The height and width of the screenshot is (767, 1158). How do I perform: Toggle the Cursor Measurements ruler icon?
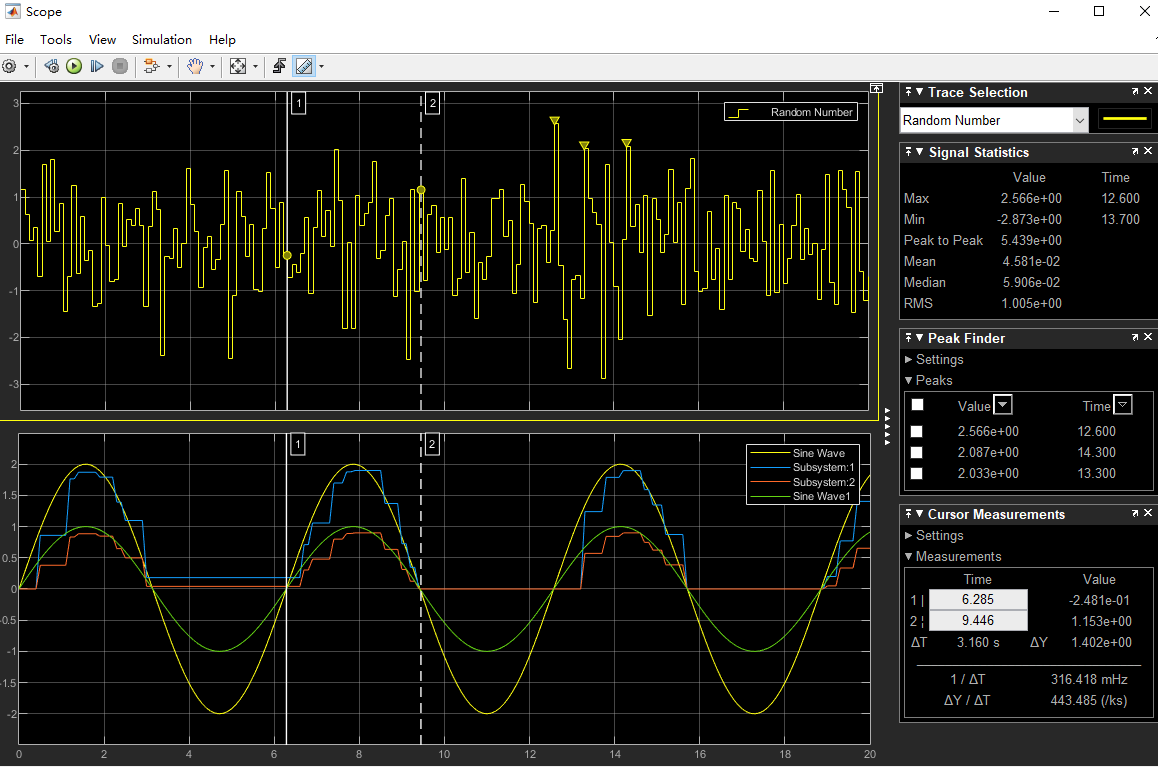pyautogui.click(x=304, y=67)
